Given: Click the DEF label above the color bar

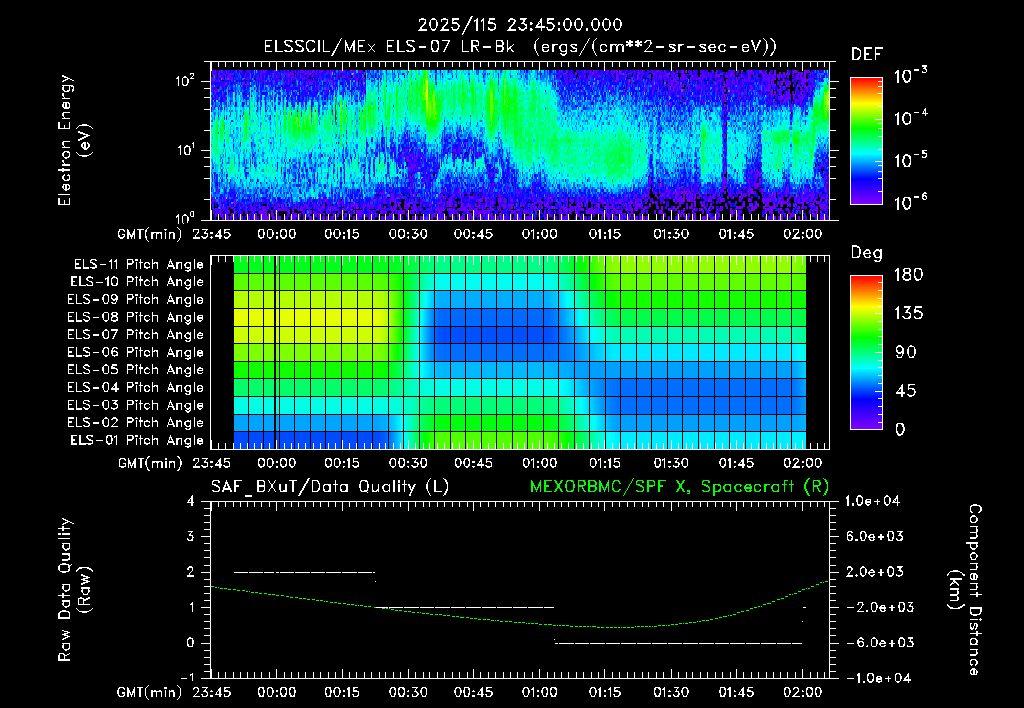Looking at the screenshot, I should pos(866,54).
